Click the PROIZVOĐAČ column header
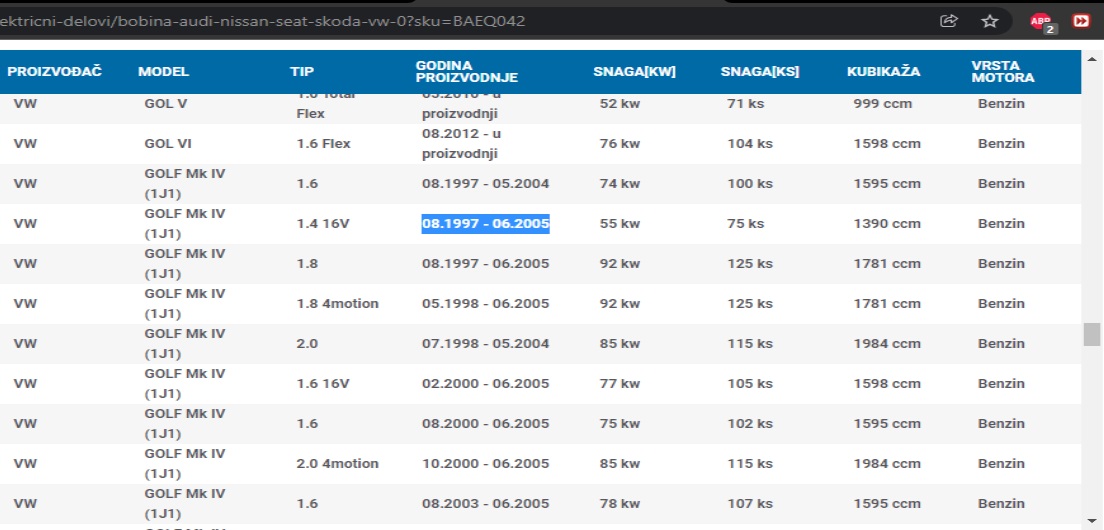 55,72
